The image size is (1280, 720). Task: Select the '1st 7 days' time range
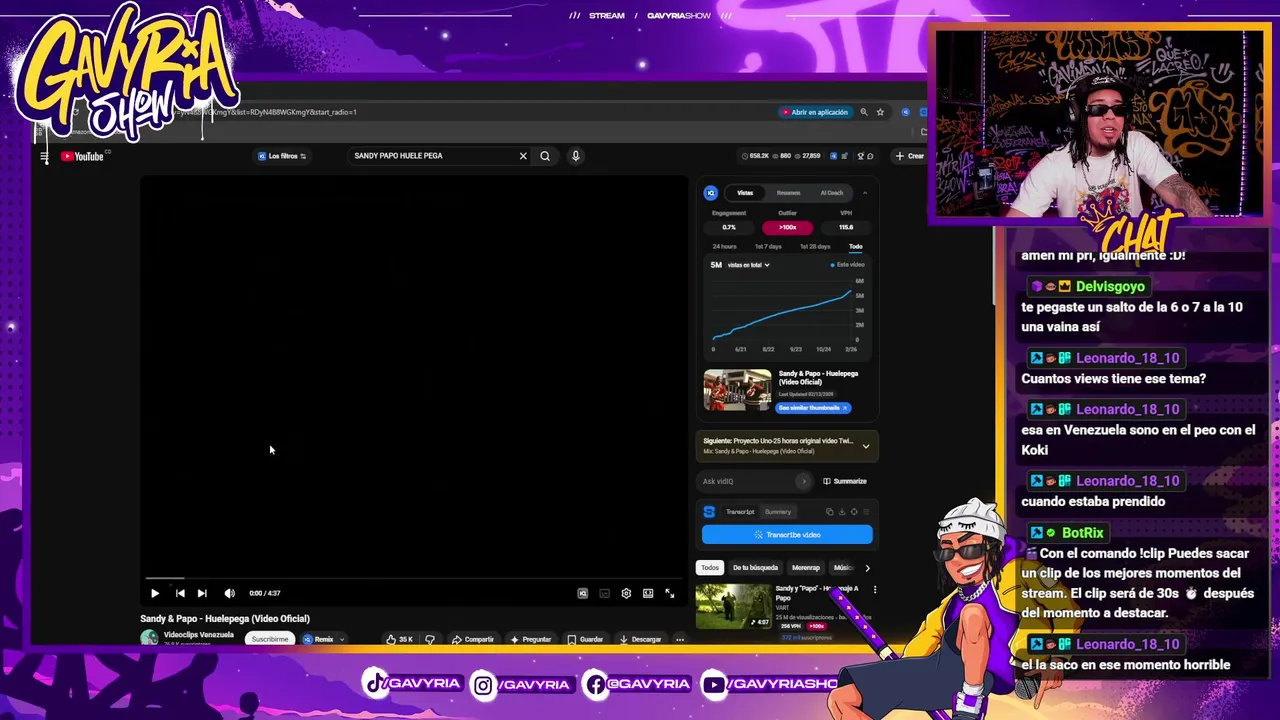coord(768,247)
